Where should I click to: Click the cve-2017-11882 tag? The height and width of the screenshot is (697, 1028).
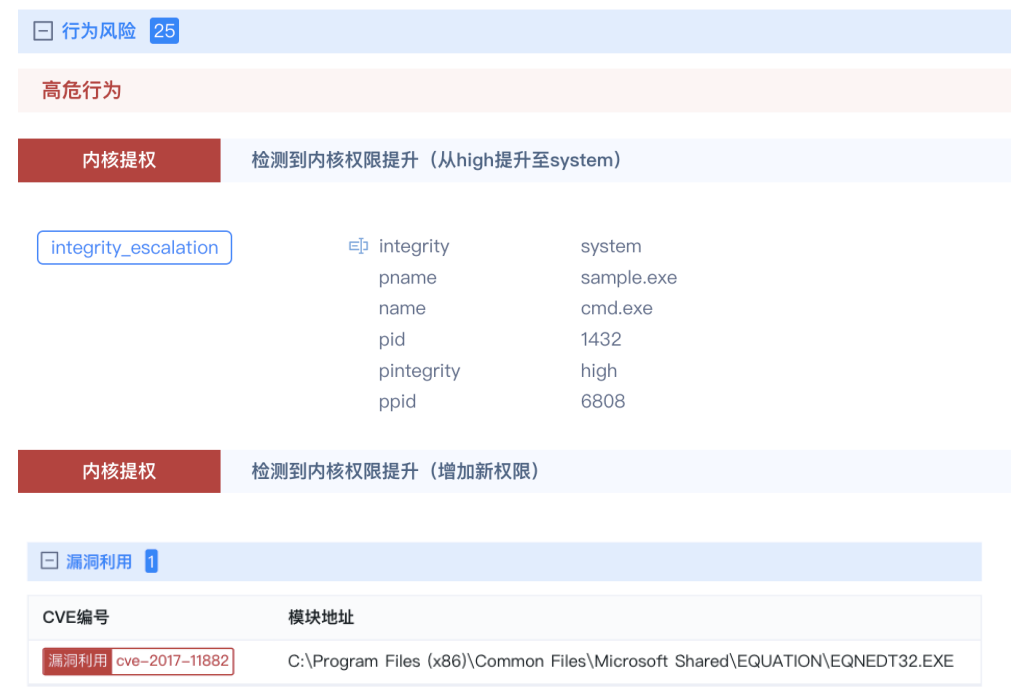pos(173,661)
